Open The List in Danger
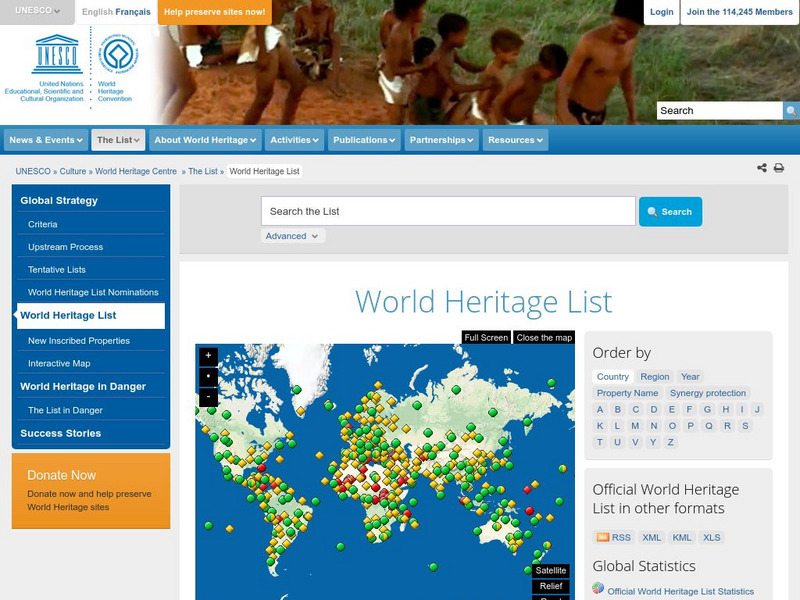 click(91, 410)
